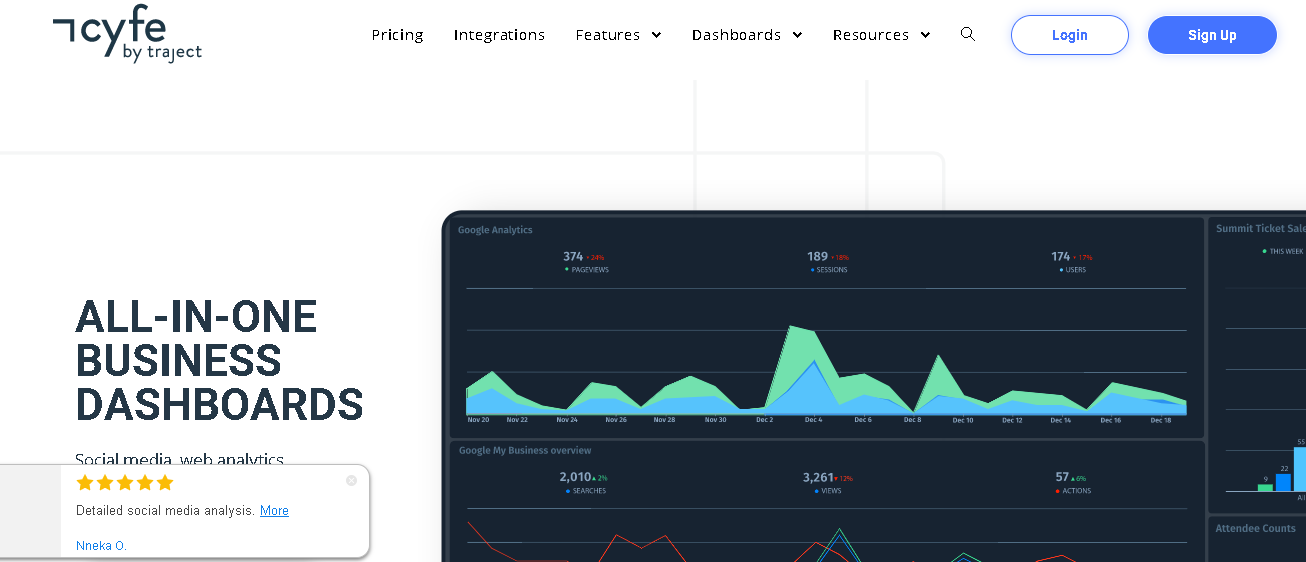Select the 374 Pageviews metric
The height and width of the screenshot is (562, 1306).
585,262
